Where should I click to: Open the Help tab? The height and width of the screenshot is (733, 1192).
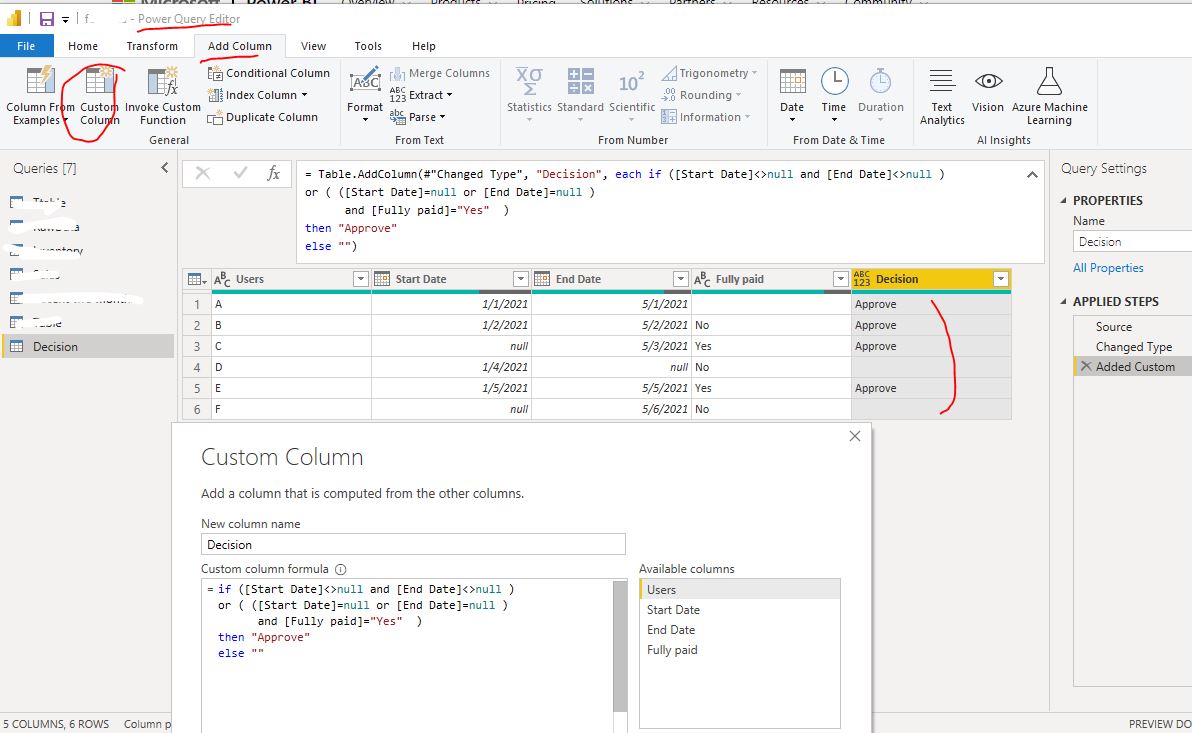point(423,46)
